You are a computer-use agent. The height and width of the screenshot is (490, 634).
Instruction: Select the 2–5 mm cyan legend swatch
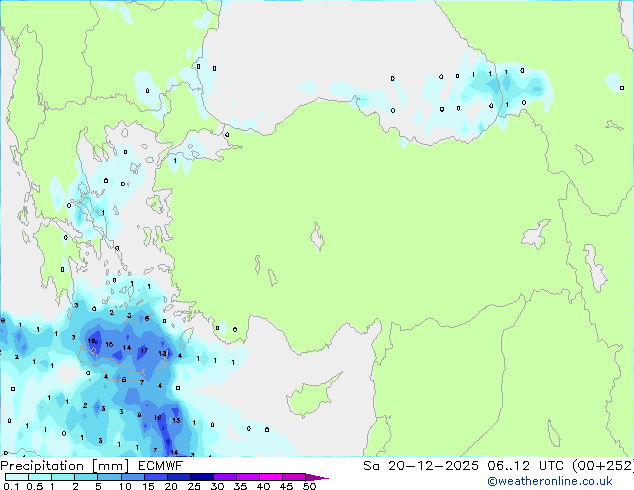86,477
